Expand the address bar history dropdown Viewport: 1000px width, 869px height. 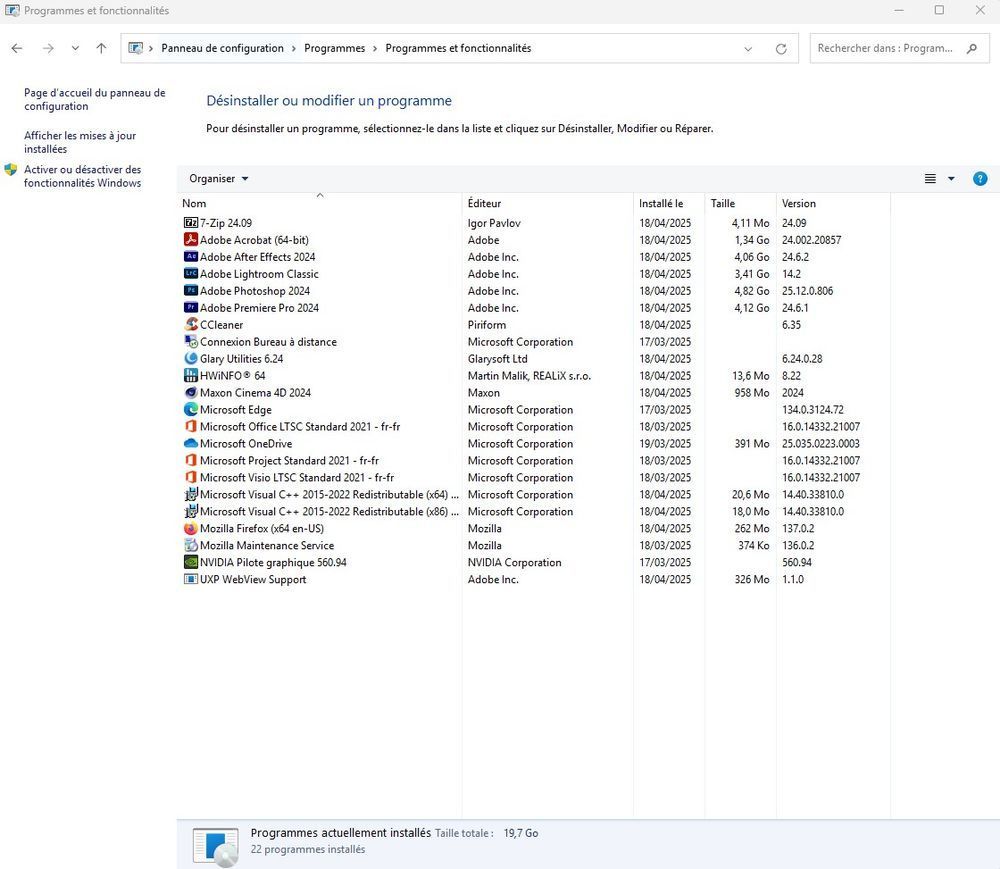[748, 48]
